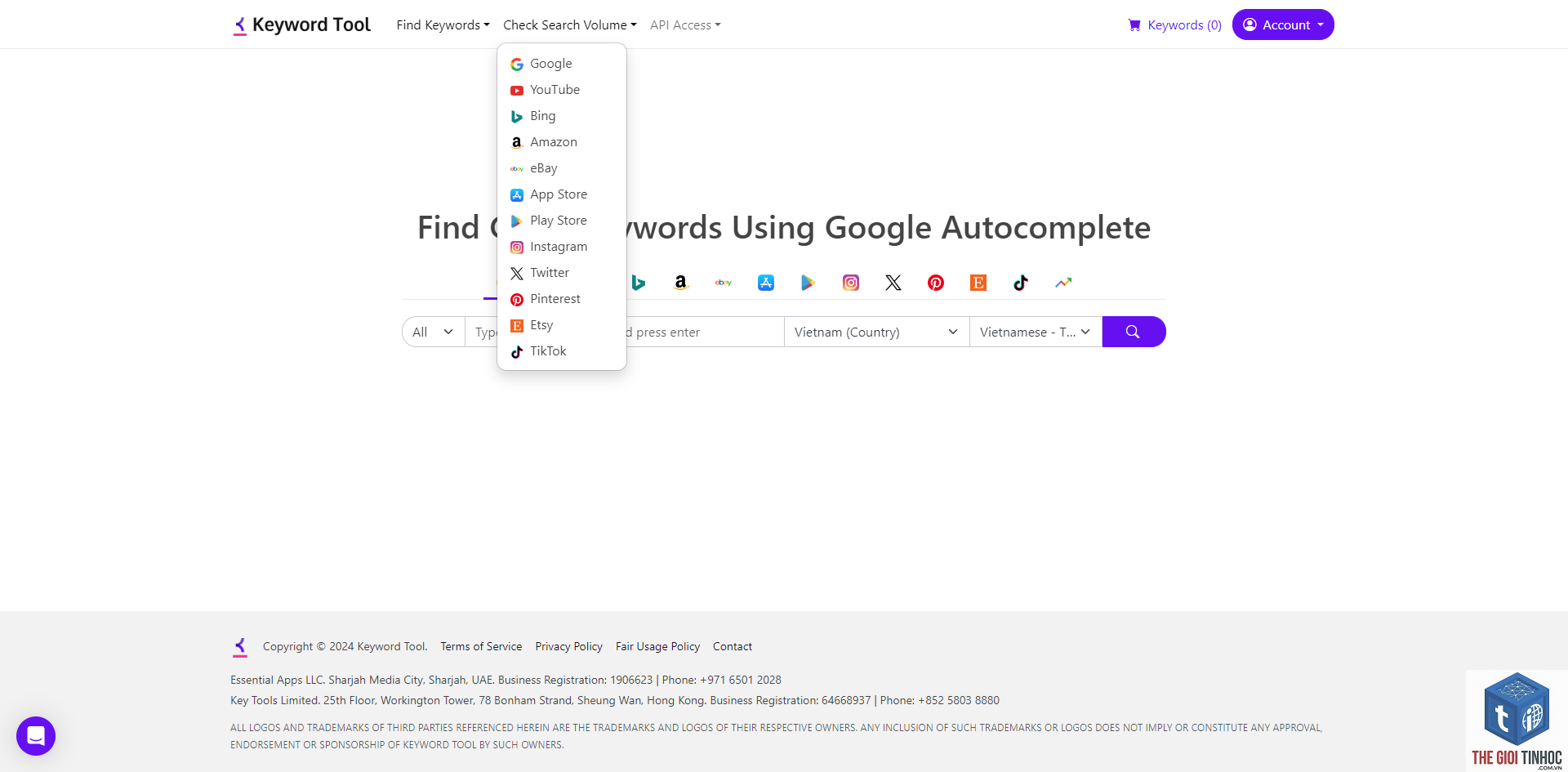Choose Amazon from the dropdown menu
This screenshot has height=772, width=1568.
[562, 142]
